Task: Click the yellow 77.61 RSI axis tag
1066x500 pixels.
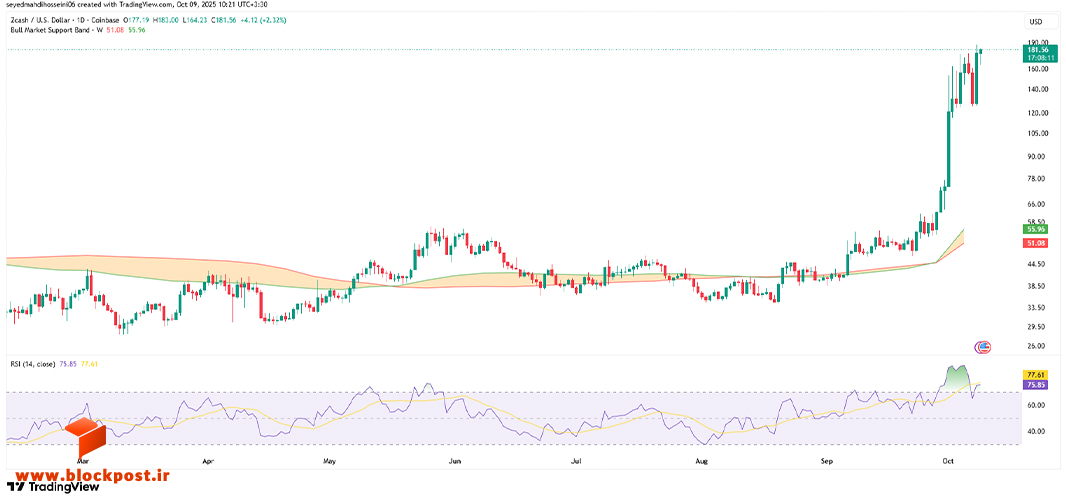Action: click(1036, 375)
